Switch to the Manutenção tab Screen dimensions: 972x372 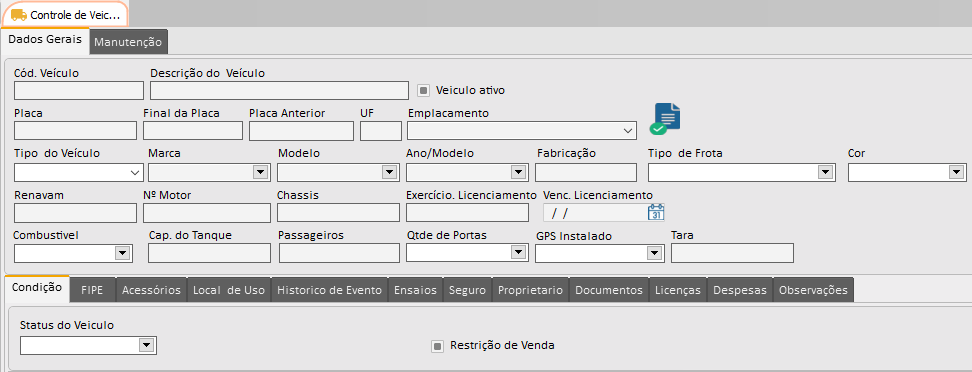[128, 42]
